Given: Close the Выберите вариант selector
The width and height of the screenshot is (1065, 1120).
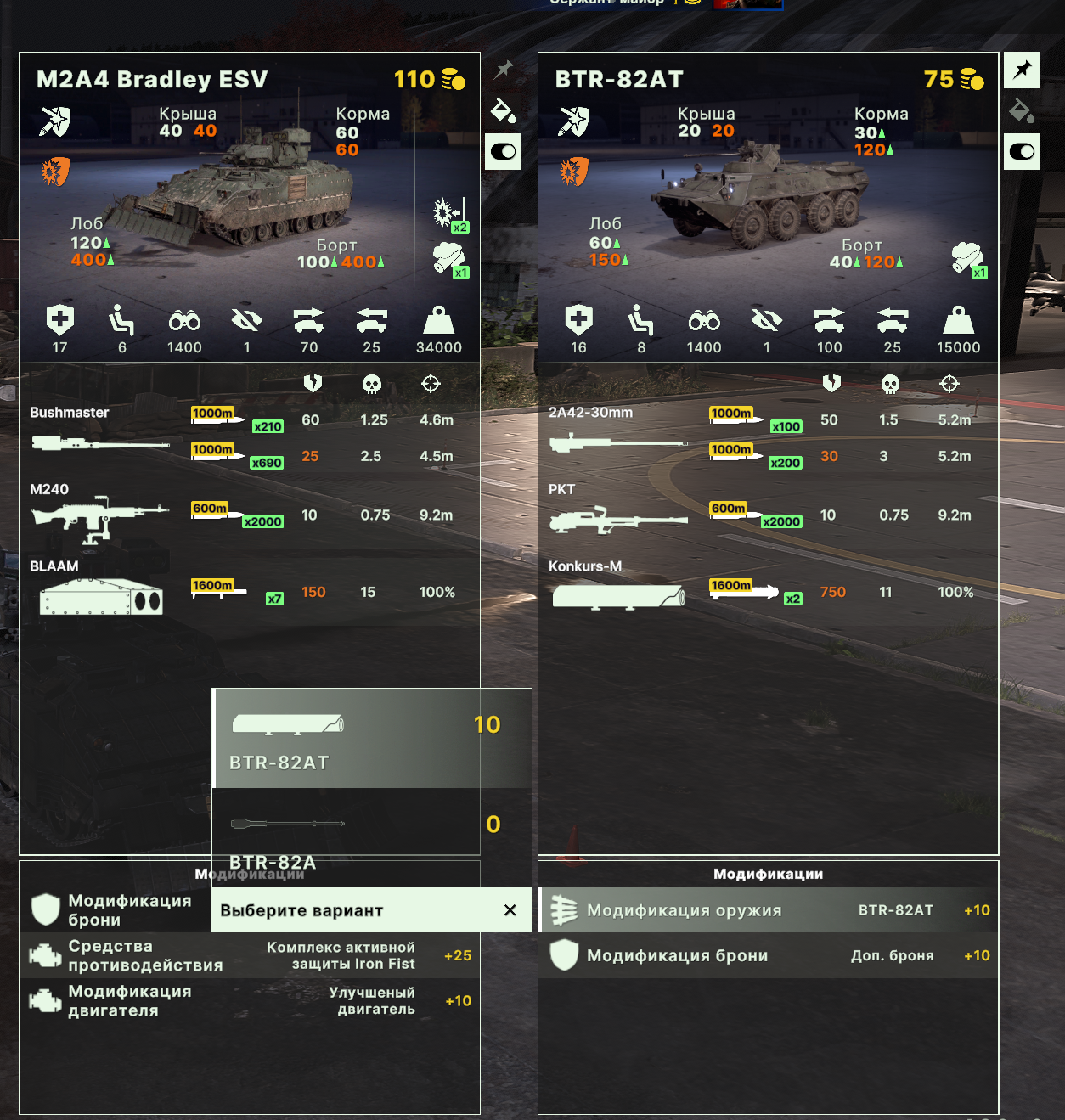Looking at the screenshot, I should click(x=510, y=910).
